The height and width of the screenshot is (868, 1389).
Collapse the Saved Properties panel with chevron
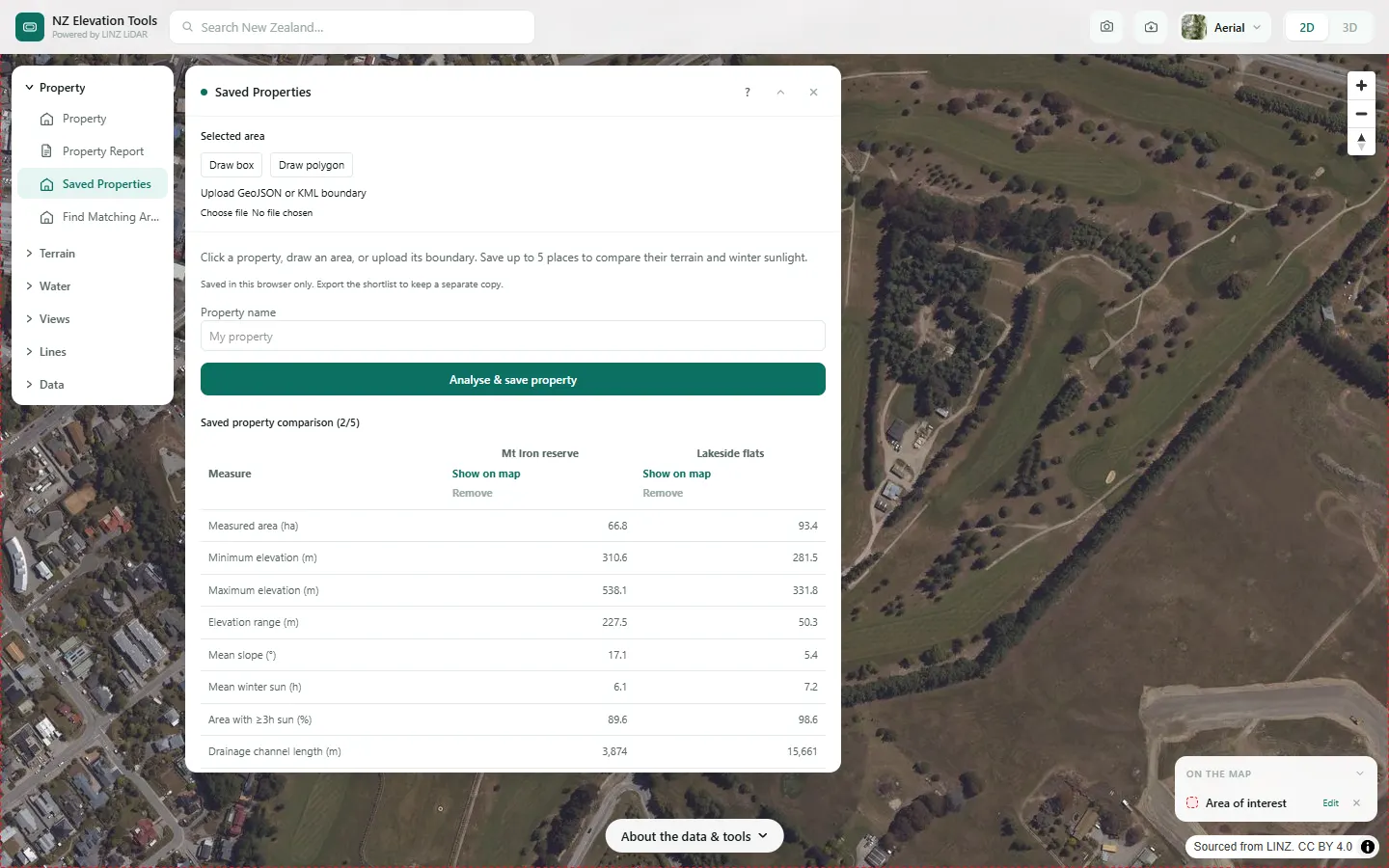point(780,93)
